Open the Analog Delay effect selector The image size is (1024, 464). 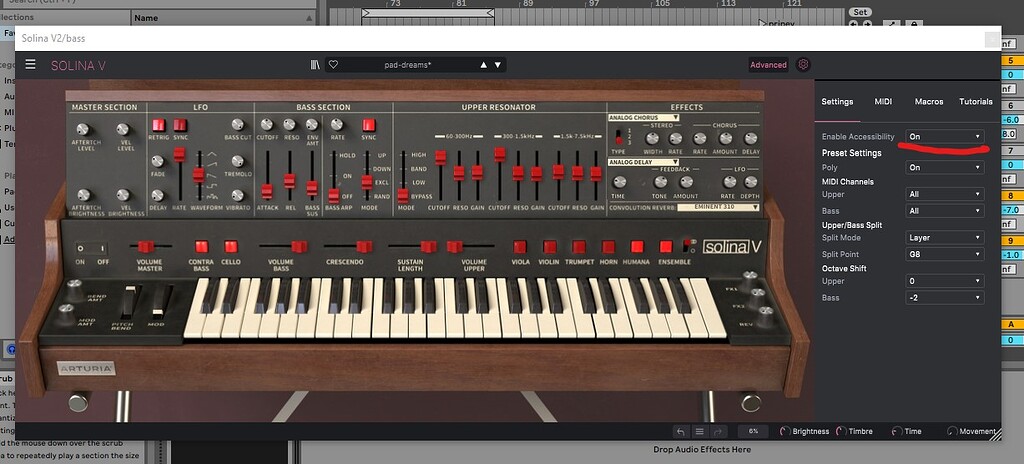[644, 162]
